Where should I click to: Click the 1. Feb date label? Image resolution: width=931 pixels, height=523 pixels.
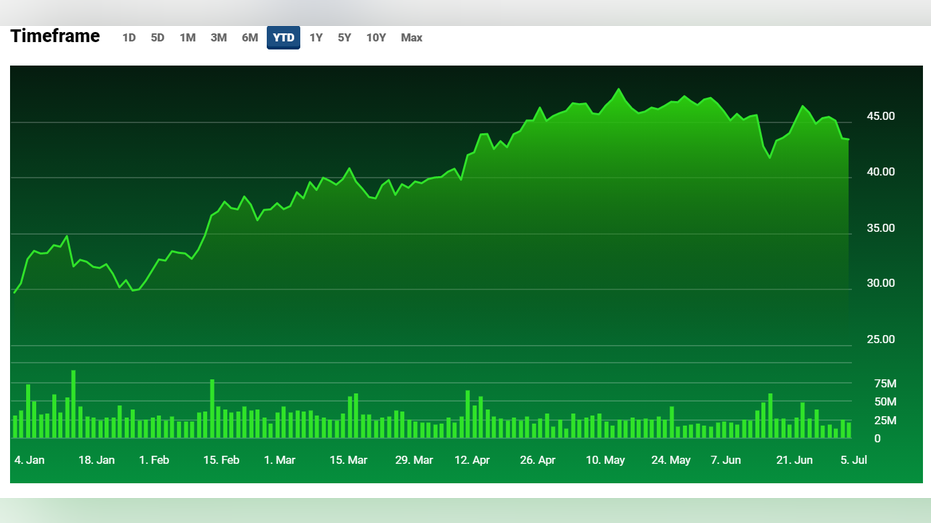[154, 460]
